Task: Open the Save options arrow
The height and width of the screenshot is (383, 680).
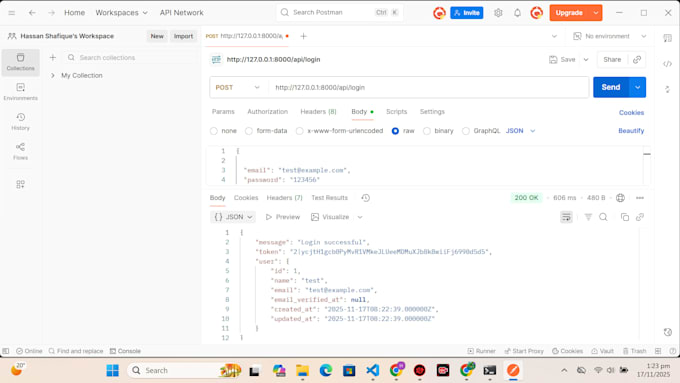Action: tap(586, 59)
